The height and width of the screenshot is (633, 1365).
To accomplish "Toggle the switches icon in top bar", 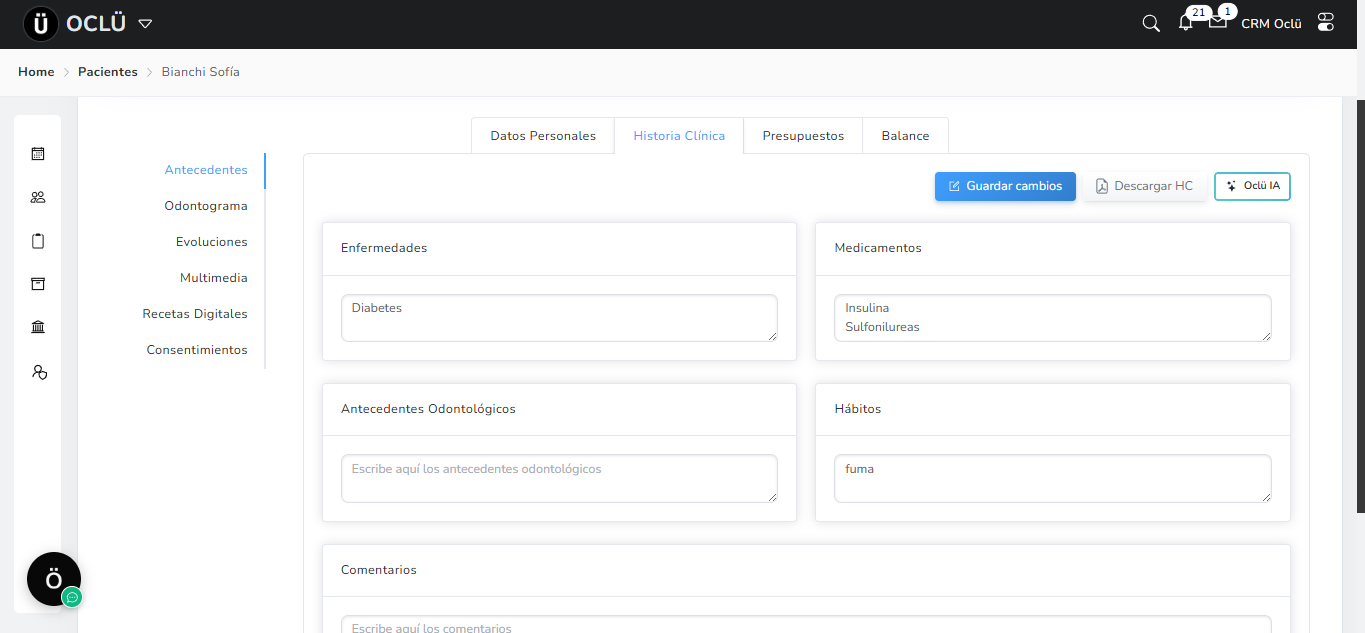I will click(x=1326, y=22).
